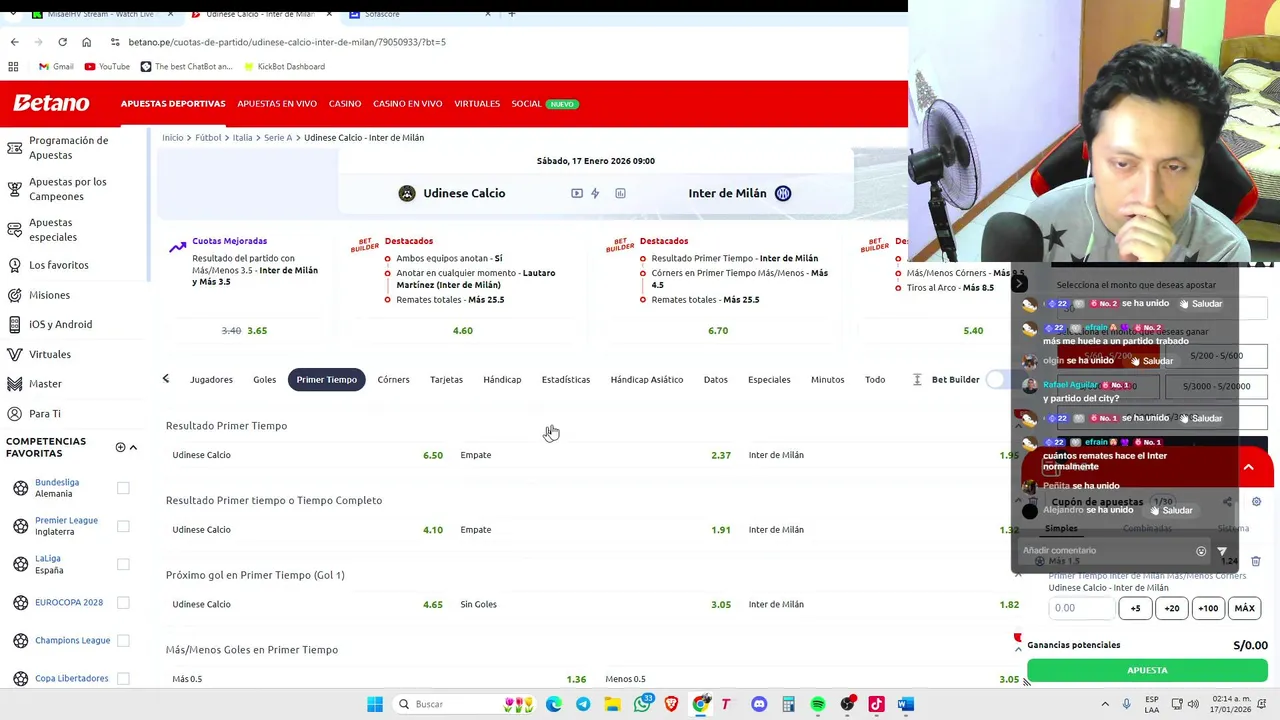Open Spotify from the taskbar
The height and width of the screenshot is (720, 1280).
point(818,704)
